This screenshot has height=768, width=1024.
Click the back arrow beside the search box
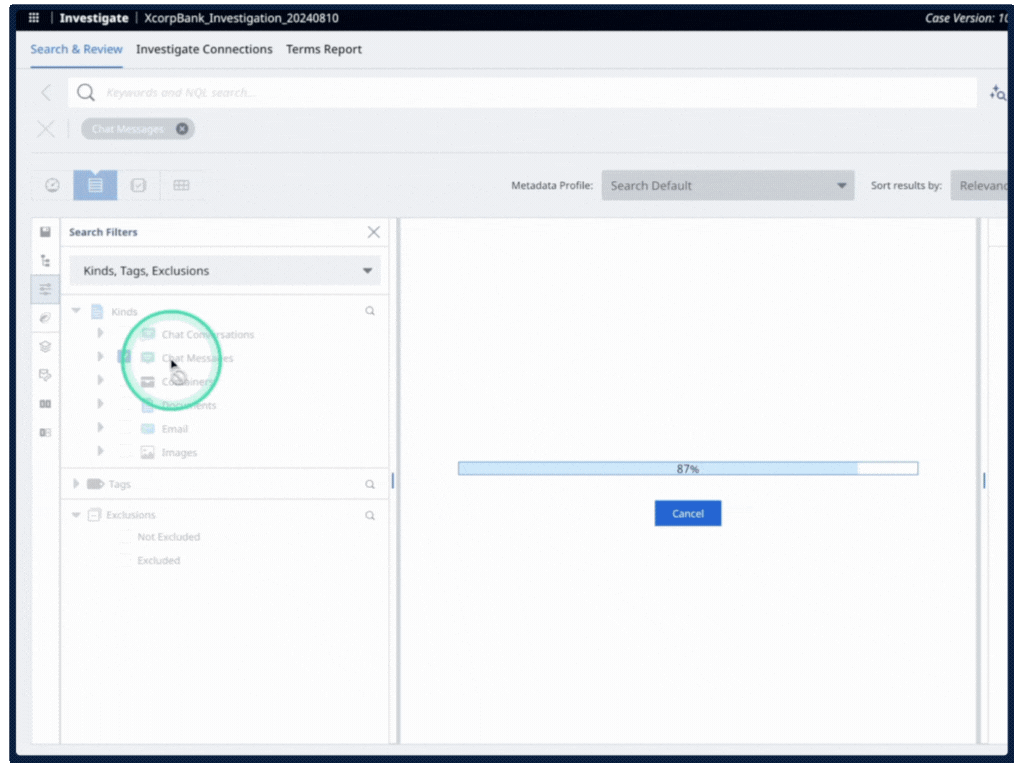coord(46,93)
